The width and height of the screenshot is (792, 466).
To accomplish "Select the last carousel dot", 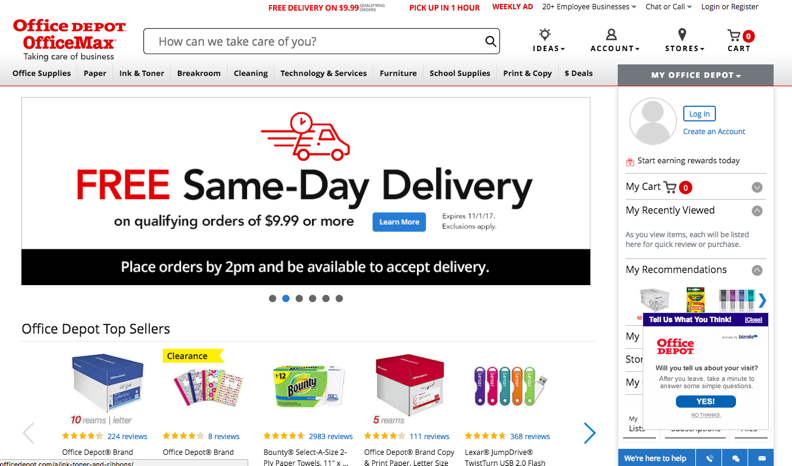I will click(339, 298).
